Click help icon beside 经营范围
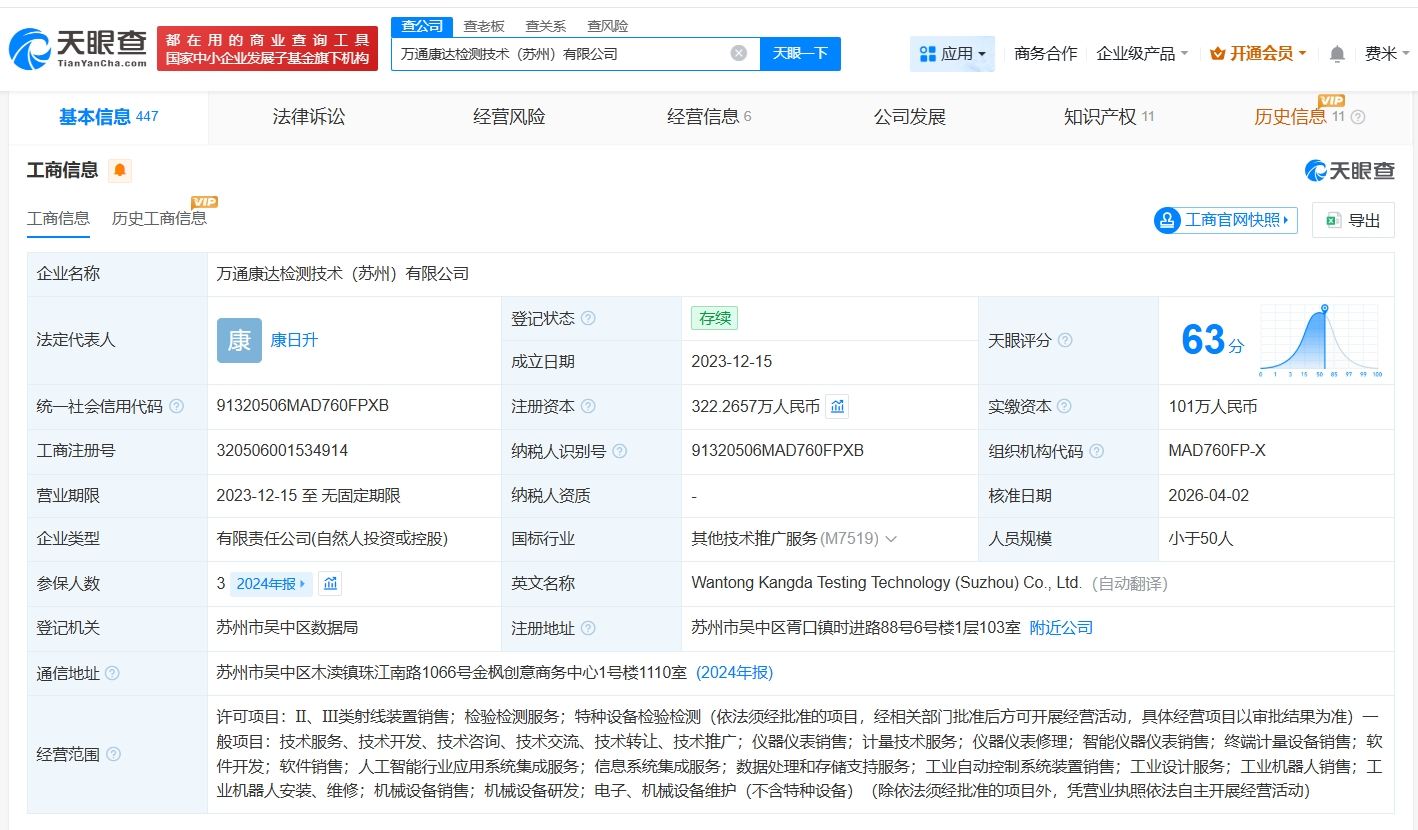 113,754
